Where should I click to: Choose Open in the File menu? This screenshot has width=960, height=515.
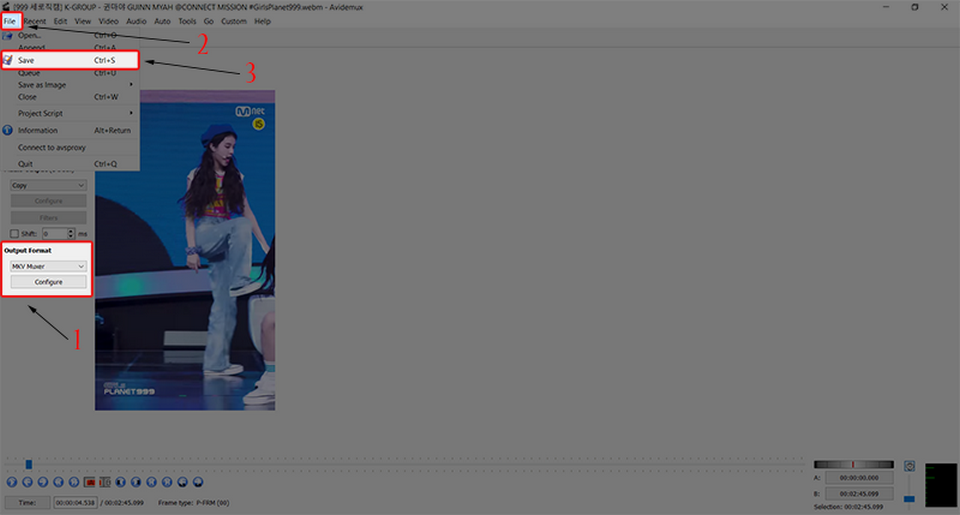coord(70,35)
